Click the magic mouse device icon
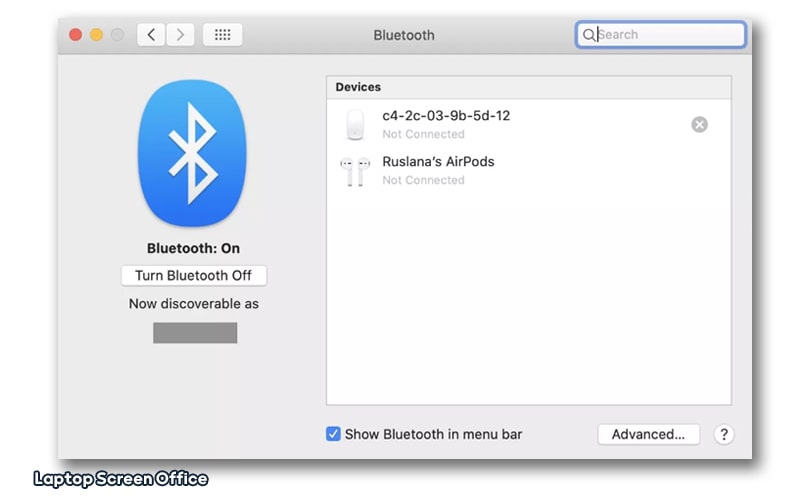 click(355, 124)
